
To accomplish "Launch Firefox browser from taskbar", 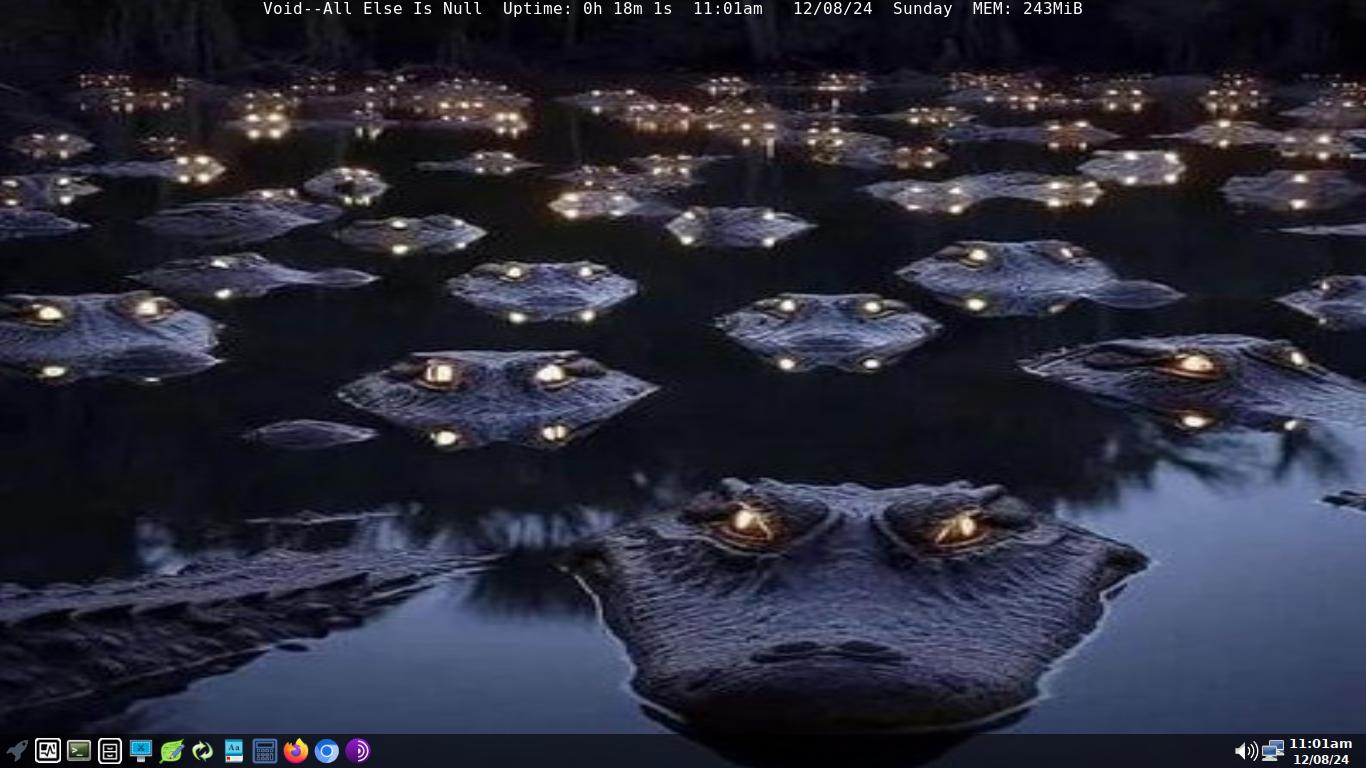I will [x=296, y=750].
